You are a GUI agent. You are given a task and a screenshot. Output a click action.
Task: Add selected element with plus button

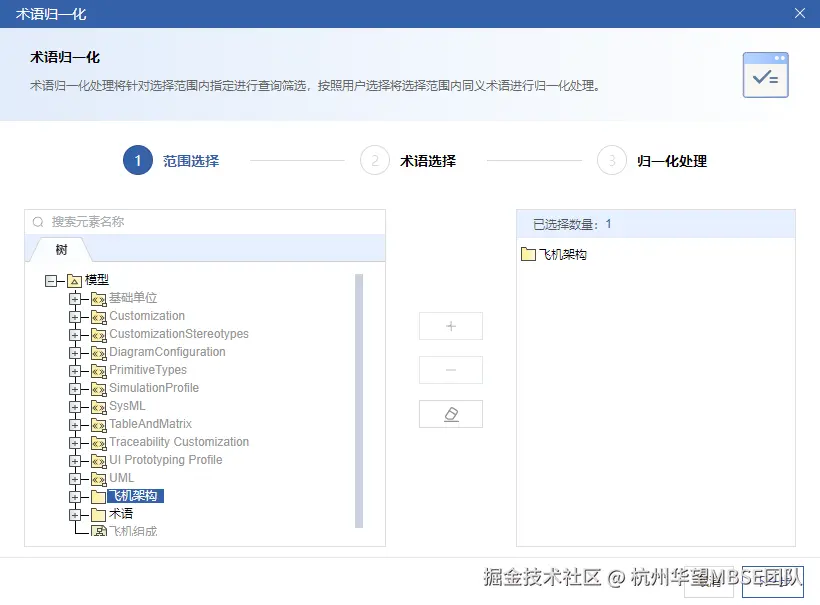[451, 326]
